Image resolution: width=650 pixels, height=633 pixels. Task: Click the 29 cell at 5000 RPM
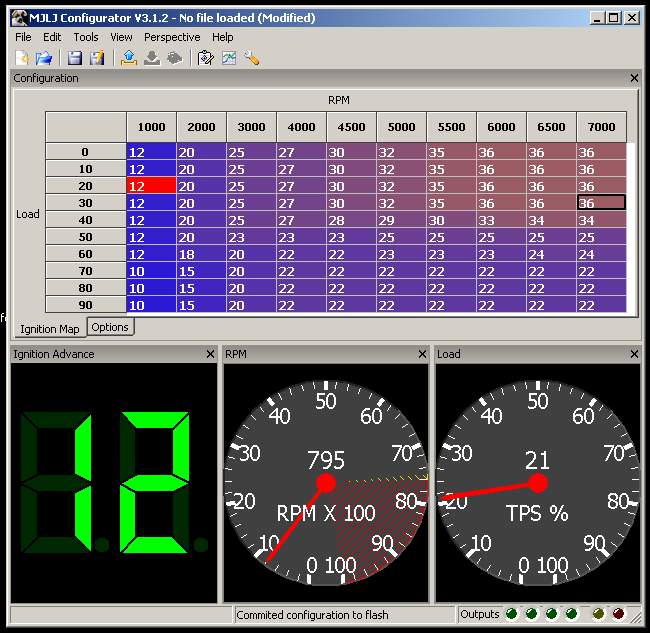pos(401,220)
